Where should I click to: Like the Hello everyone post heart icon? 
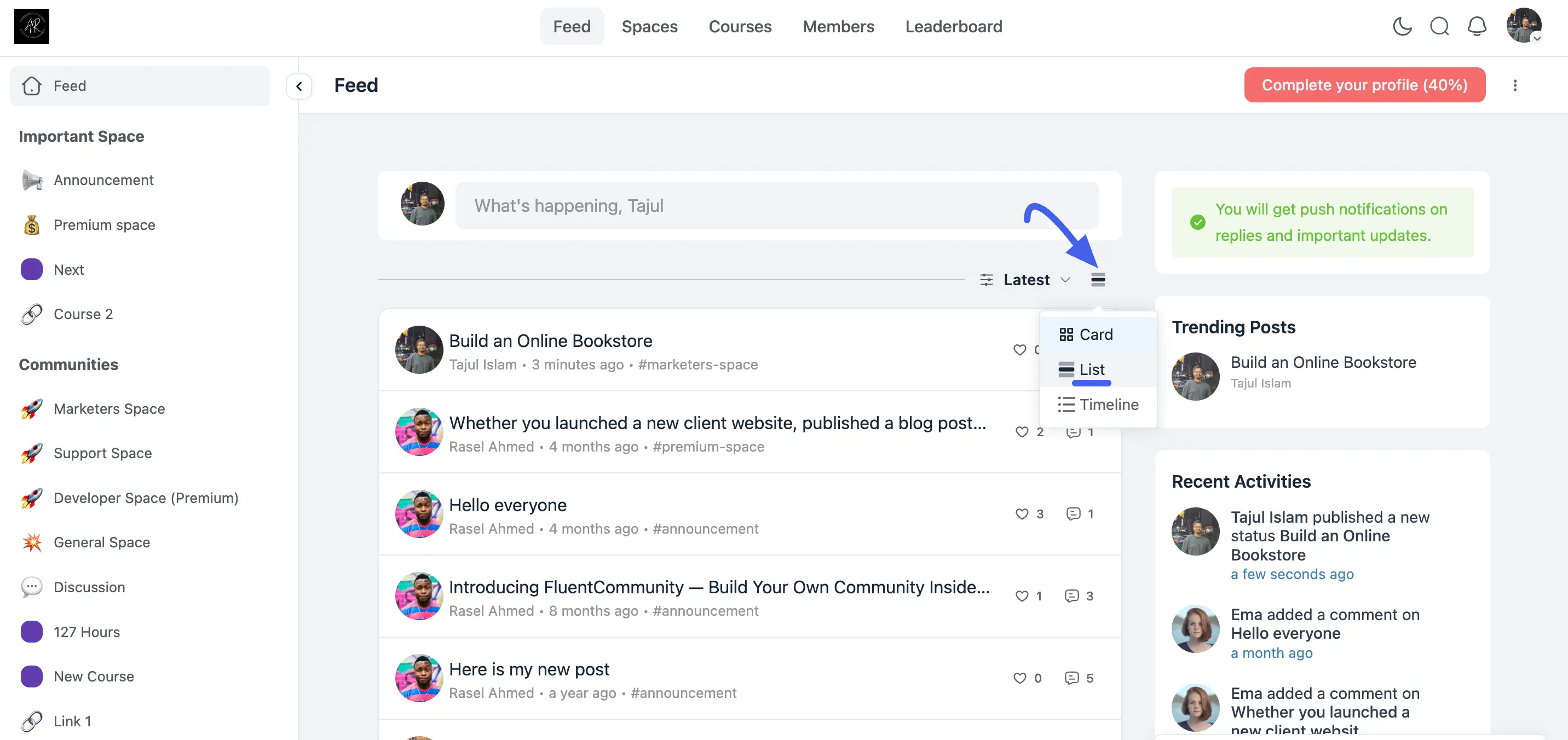1022,513
